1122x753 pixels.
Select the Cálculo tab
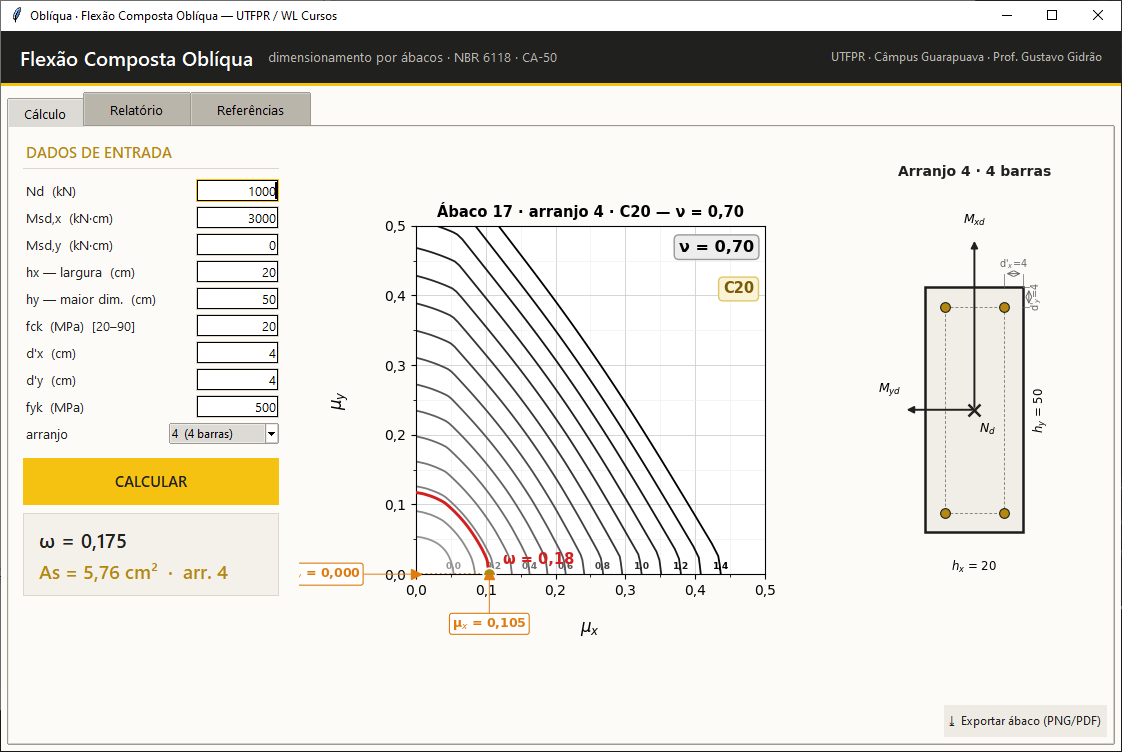pyautogui.click(x=45, y=114)
